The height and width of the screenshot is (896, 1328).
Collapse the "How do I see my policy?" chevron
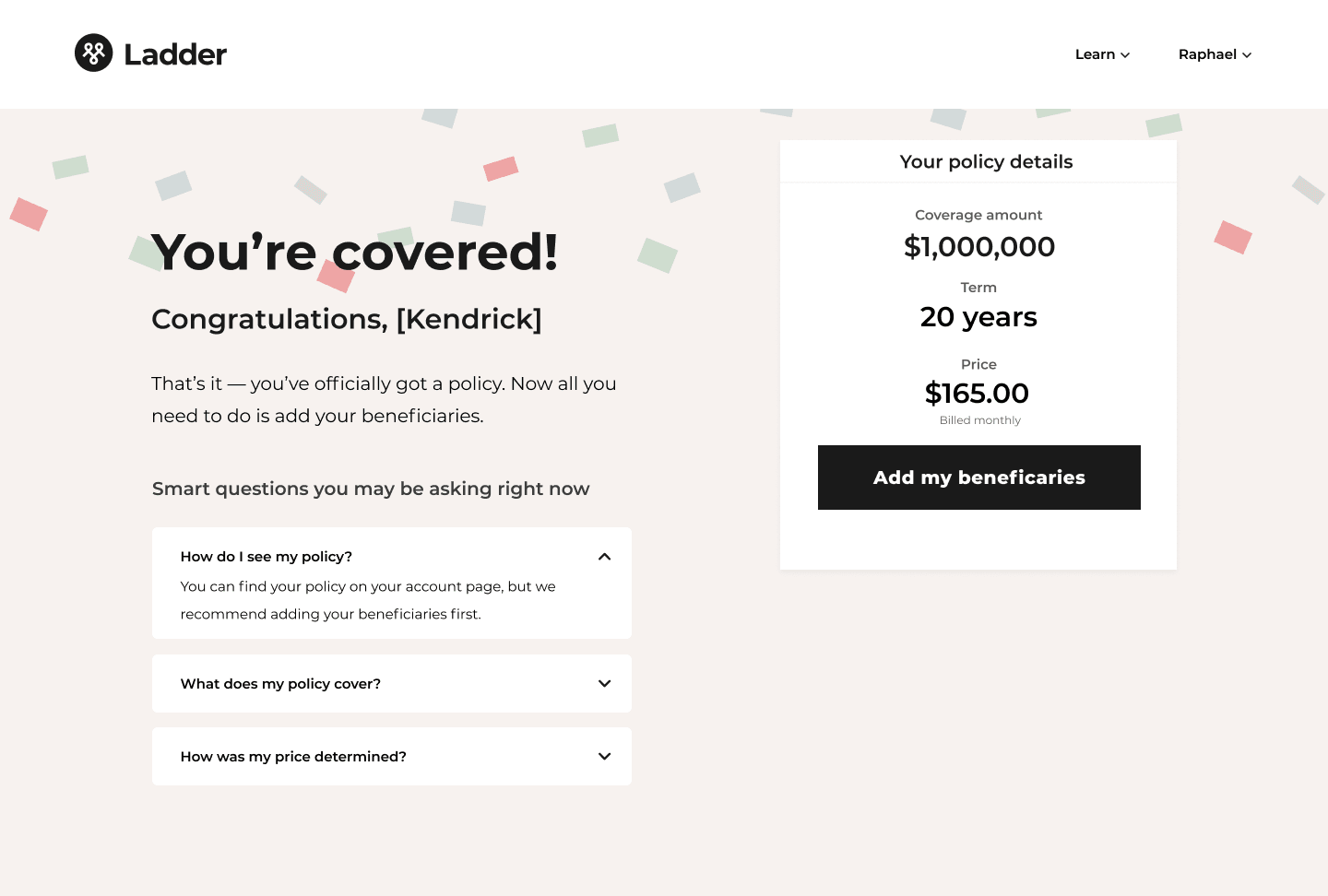tap(604, 557)
